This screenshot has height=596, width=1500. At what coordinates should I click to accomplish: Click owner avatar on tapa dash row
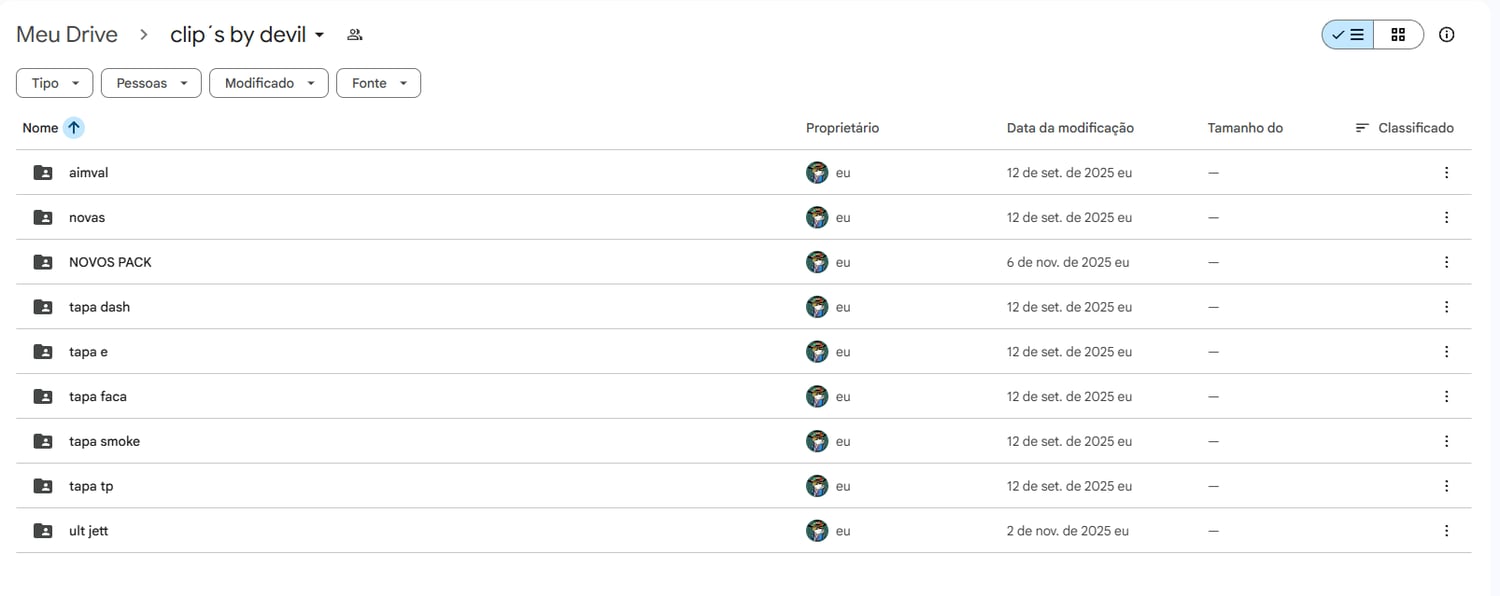(x=817, y=307)
